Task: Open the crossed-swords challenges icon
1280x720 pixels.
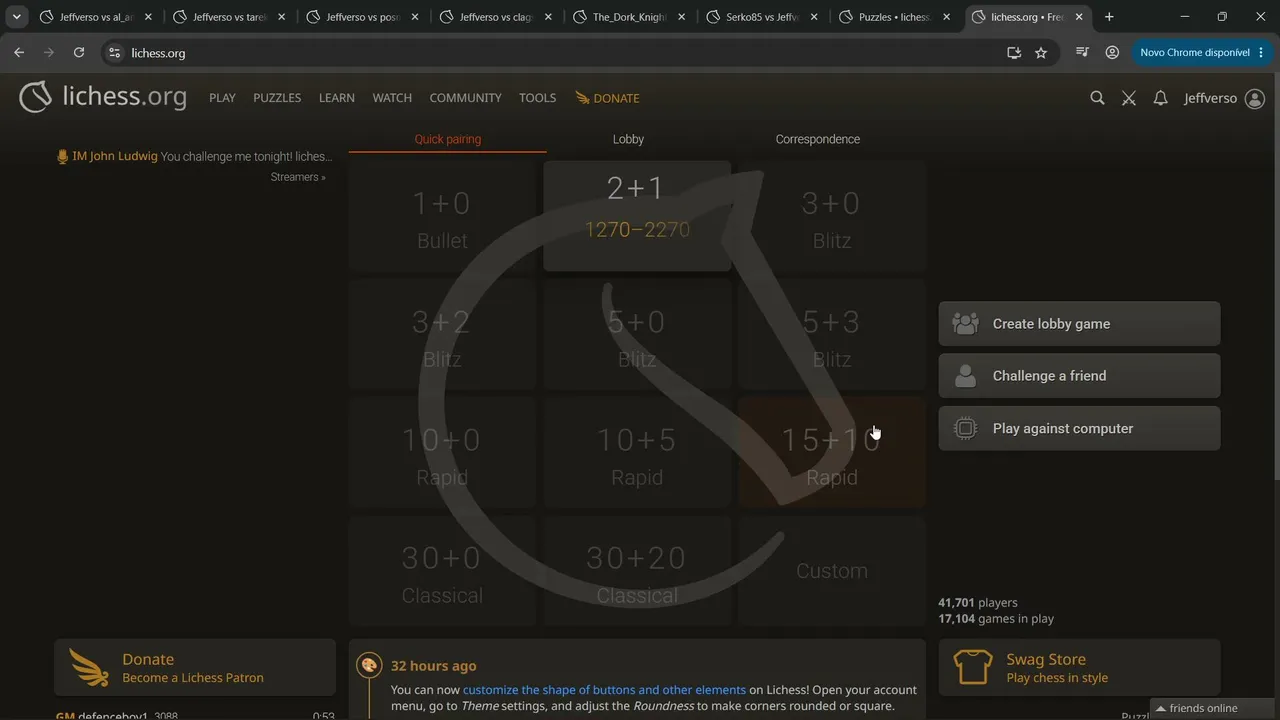Action: point(1129,98)
